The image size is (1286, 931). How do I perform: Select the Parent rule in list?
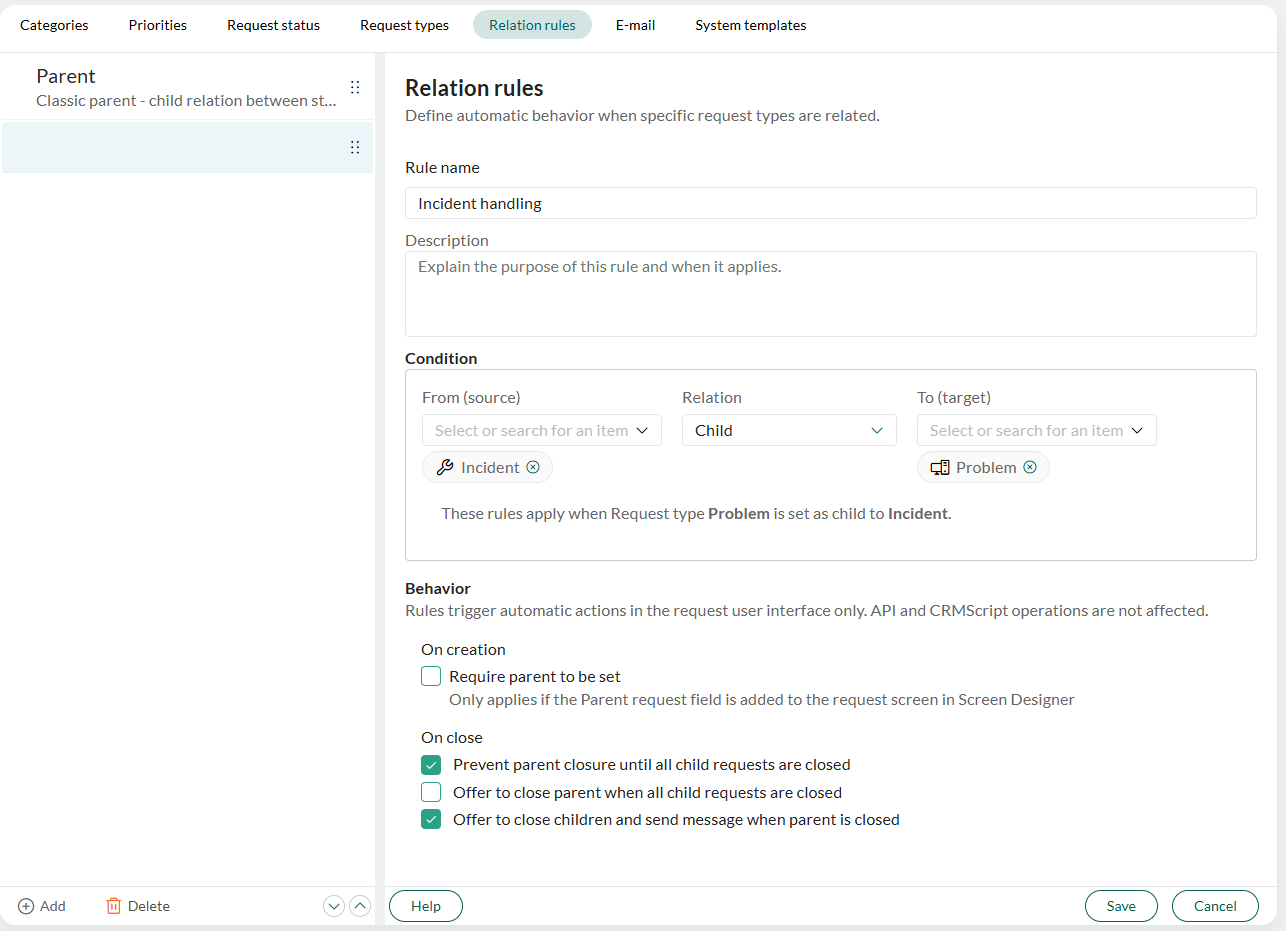[187, 87]
